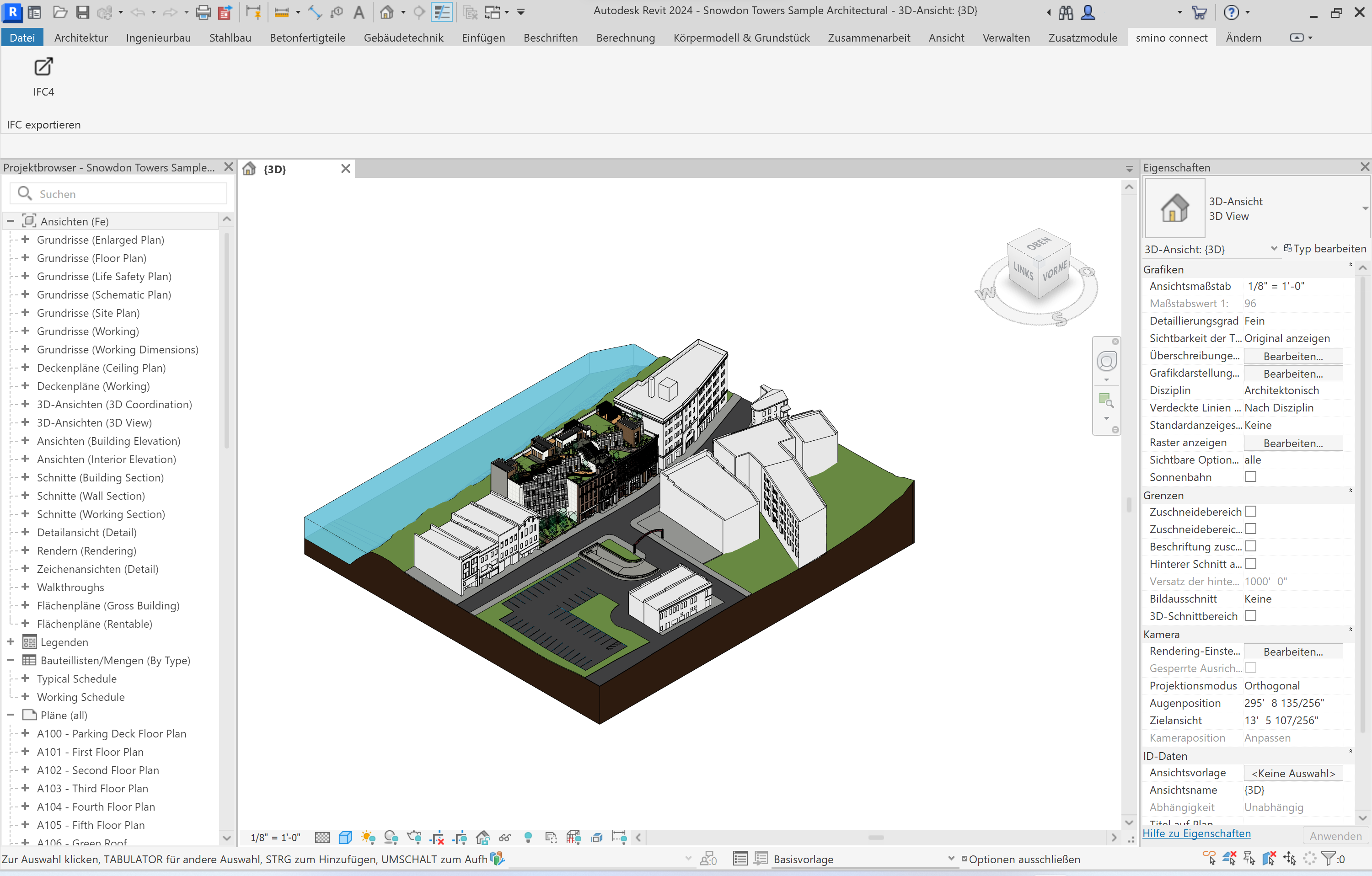This screenshot has width=1372, height=876.
Task: Click the temporary hide/isolate glasses icon
Action: tap(505, 837)
